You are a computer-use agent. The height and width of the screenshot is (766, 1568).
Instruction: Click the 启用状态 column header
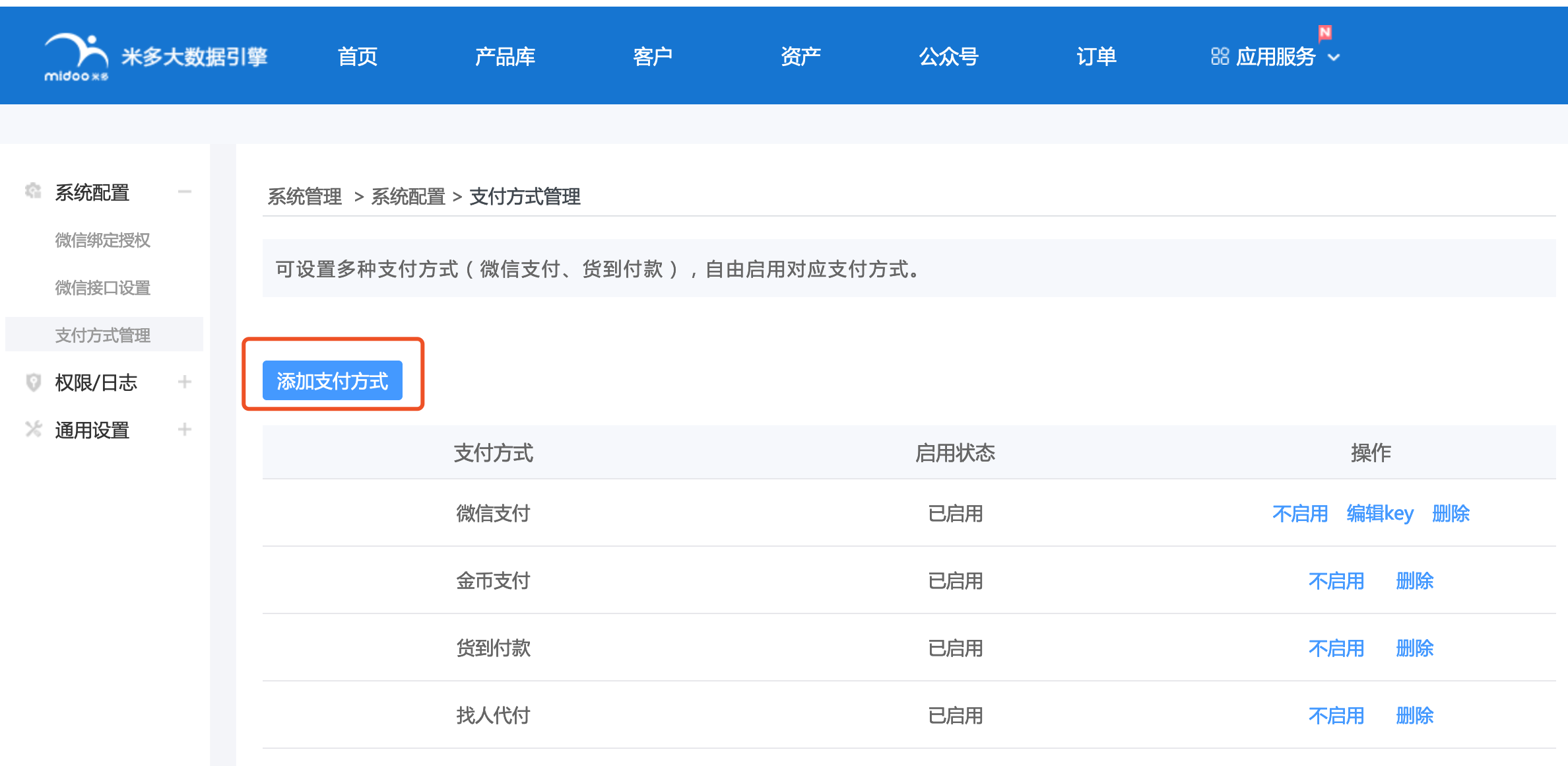click(955, 452)
